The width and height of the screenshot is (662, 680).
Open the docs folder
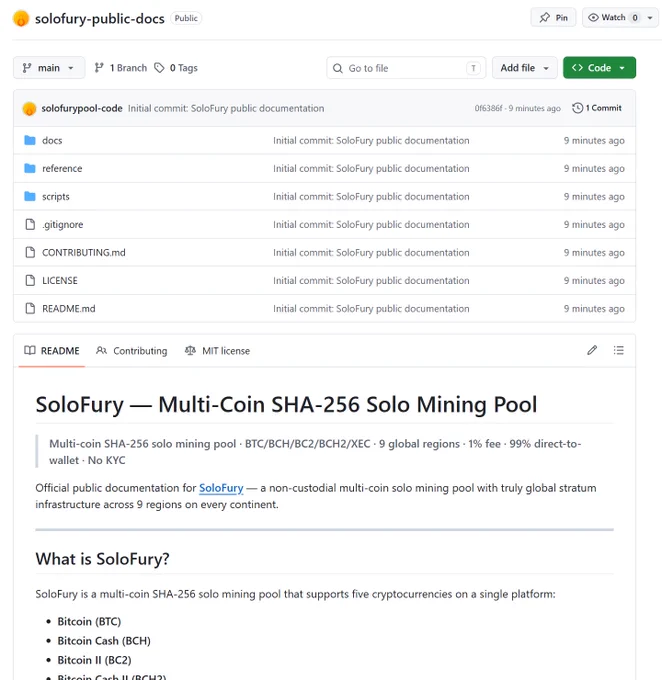[x=52, y=141]
